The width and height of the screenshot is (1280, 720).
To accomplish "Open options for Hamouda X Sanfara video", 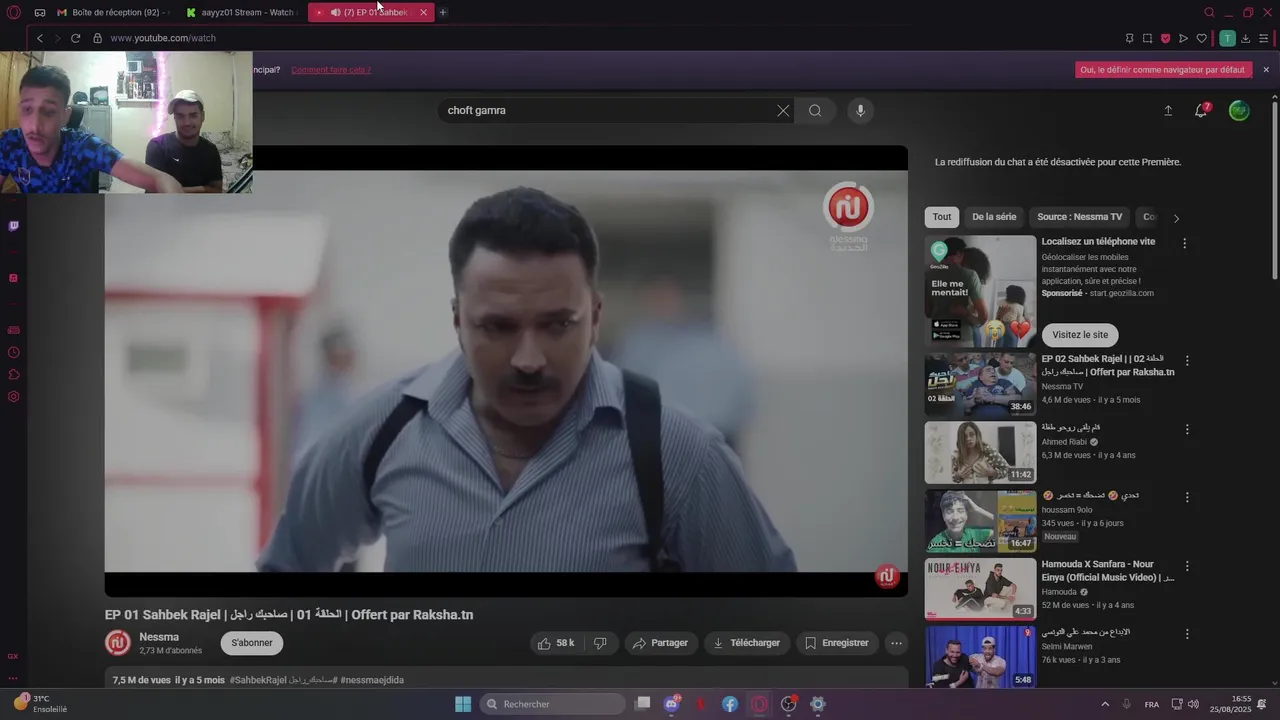I will 1187,566.
